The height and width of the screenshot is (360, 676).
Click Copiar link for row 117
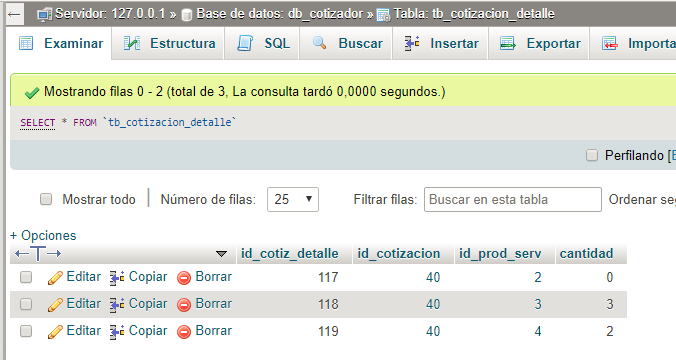pos(148,277)
